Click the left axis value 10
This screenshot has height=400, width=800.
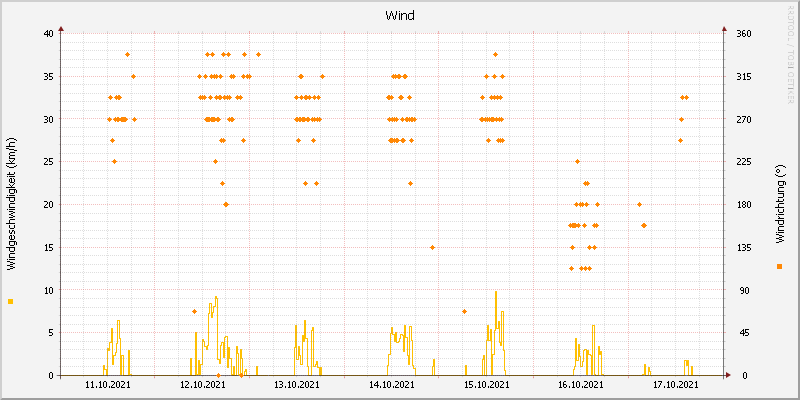click(48, 290)
